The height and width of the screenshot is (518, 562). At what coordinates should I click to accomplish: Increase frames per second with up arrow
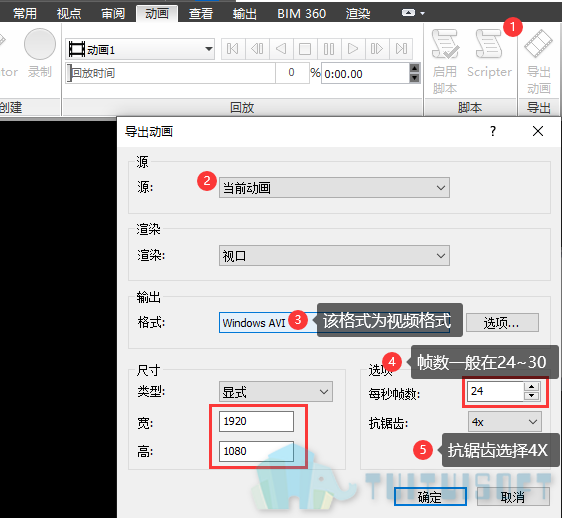[532, 386]
